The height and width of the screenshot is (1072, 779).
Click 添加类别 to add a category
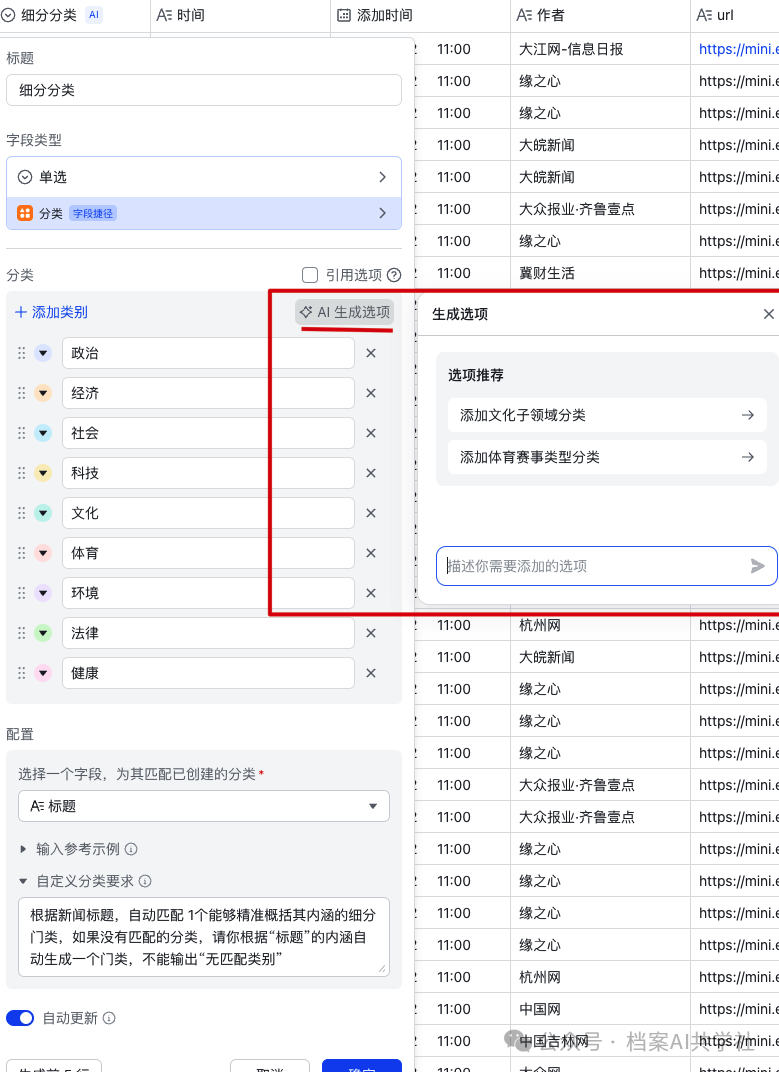coord(51,312)
